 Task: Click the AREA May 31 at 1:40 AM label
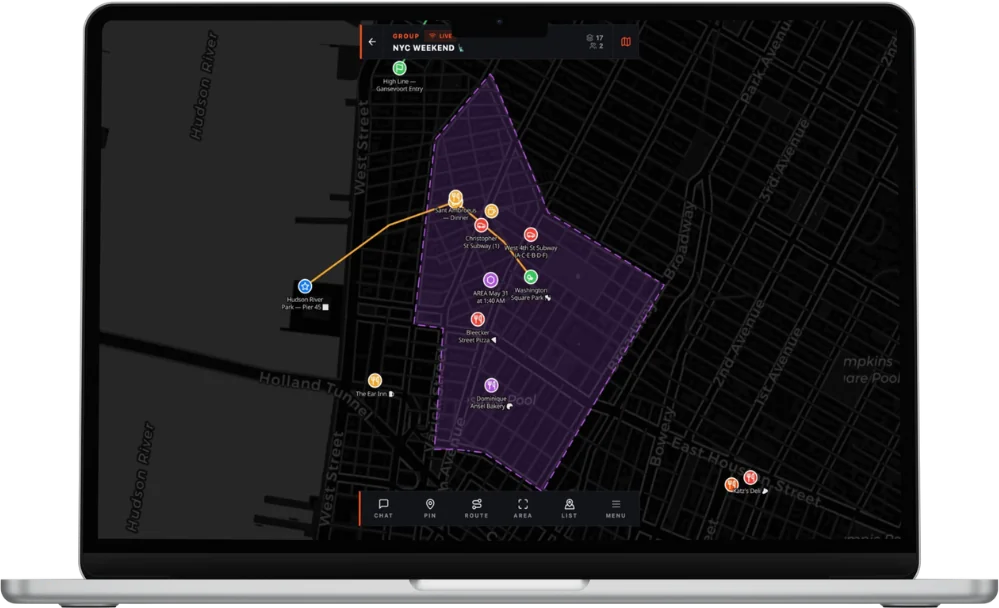[490, 297]
